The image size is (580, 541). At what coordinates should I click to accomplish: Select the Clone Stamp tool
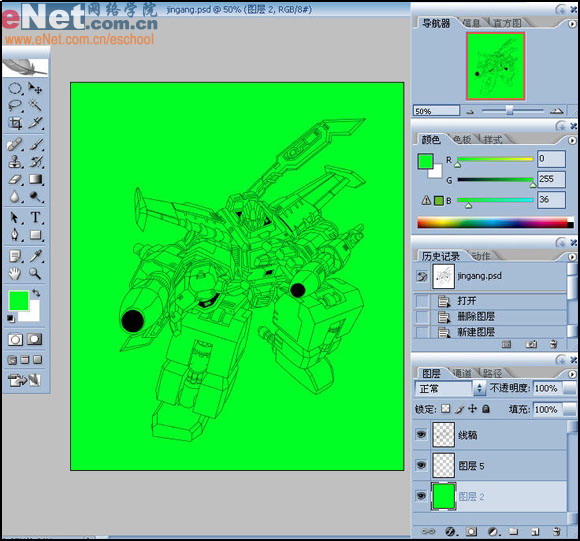(x=15, y=162)
